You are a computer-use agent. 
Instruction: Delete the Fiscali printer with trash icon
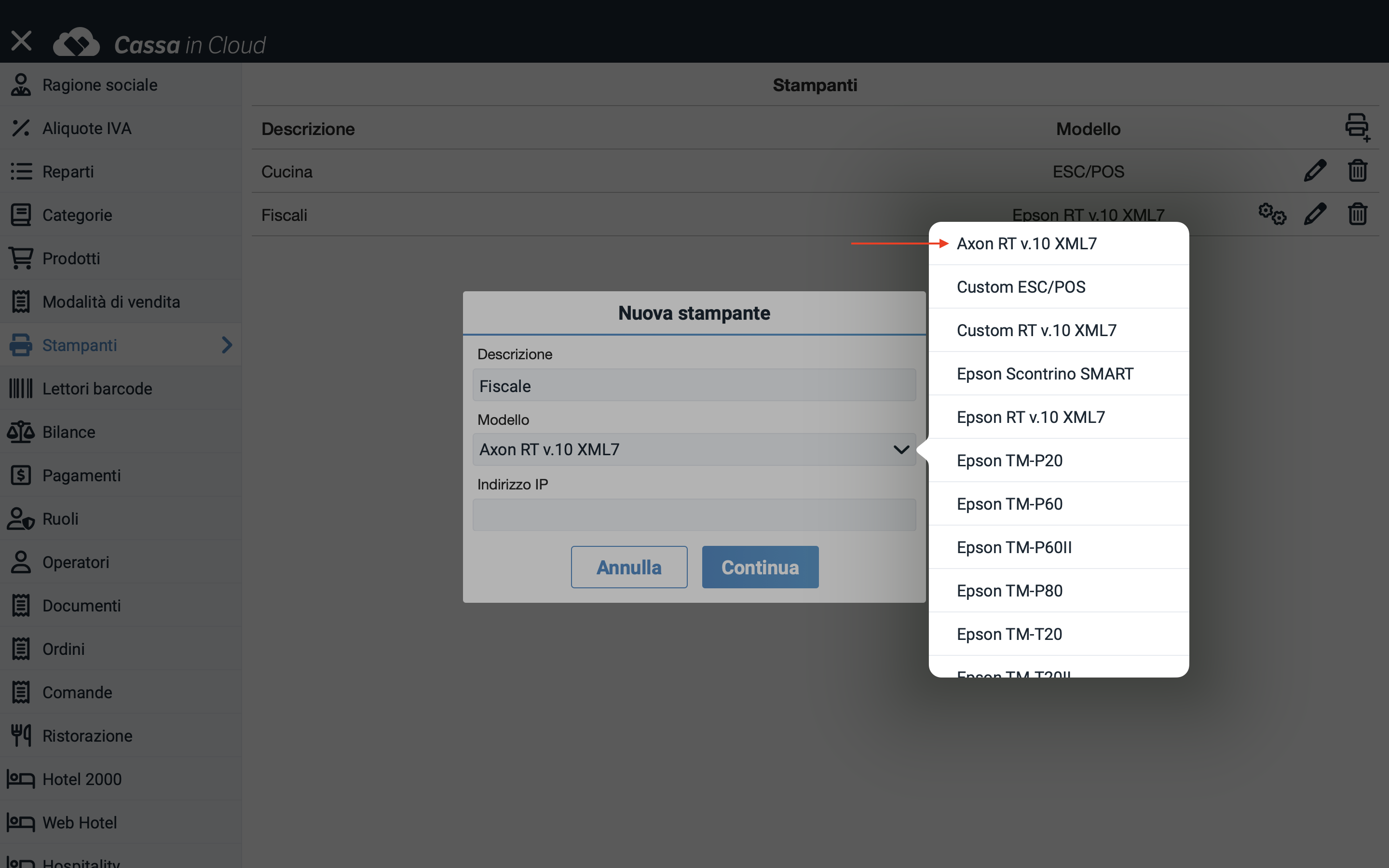[1357, 214]
